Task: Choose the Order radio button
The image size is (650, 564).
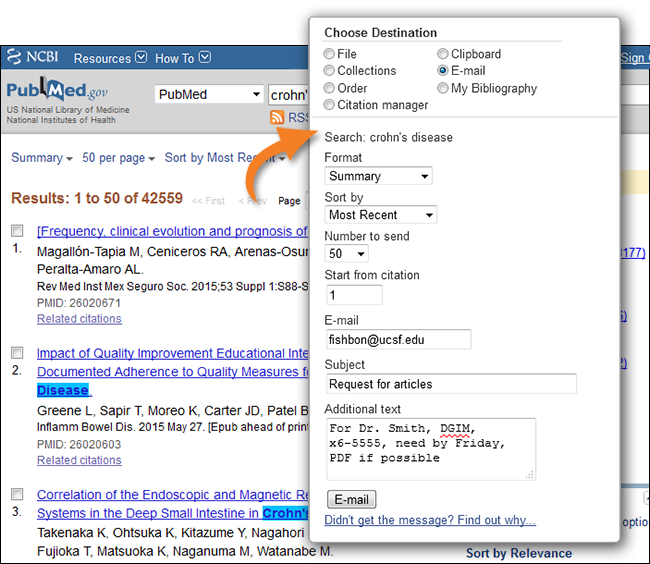Action: (329, 88)
